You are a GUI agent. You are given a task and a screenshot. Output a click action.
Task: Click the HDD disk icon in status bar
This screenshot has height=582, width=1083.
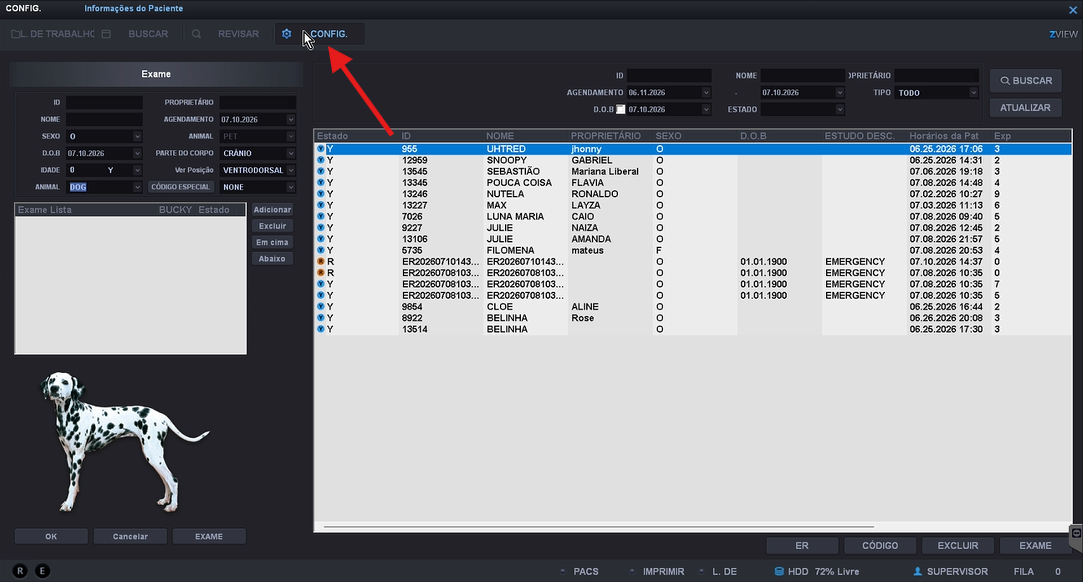(778, 572)
